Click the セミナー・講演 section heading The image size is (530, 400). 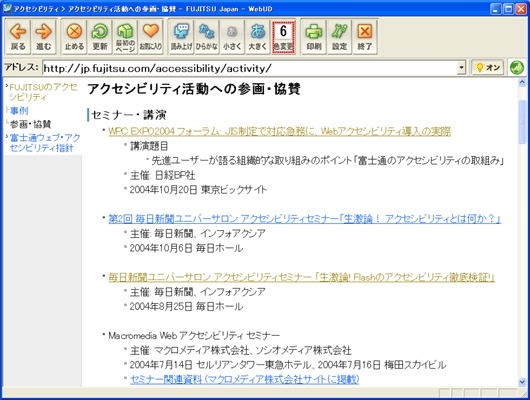pyautogui.click(x=129, y=115)
